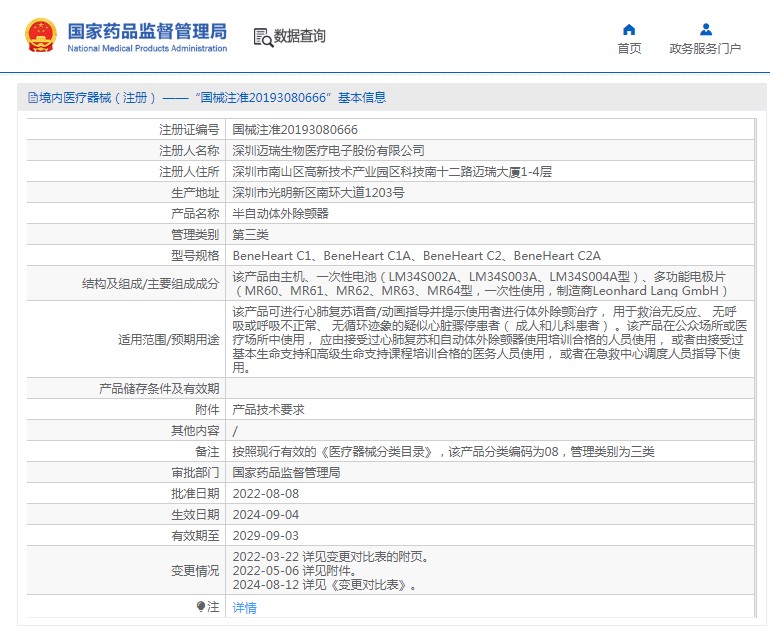The height and width of the screenshot is (634, 770).
Task: Select the registrant name 深圳迈瑞生物医疗电子股份有限公司
Action: pyautogui.click(x=329, y=151)
